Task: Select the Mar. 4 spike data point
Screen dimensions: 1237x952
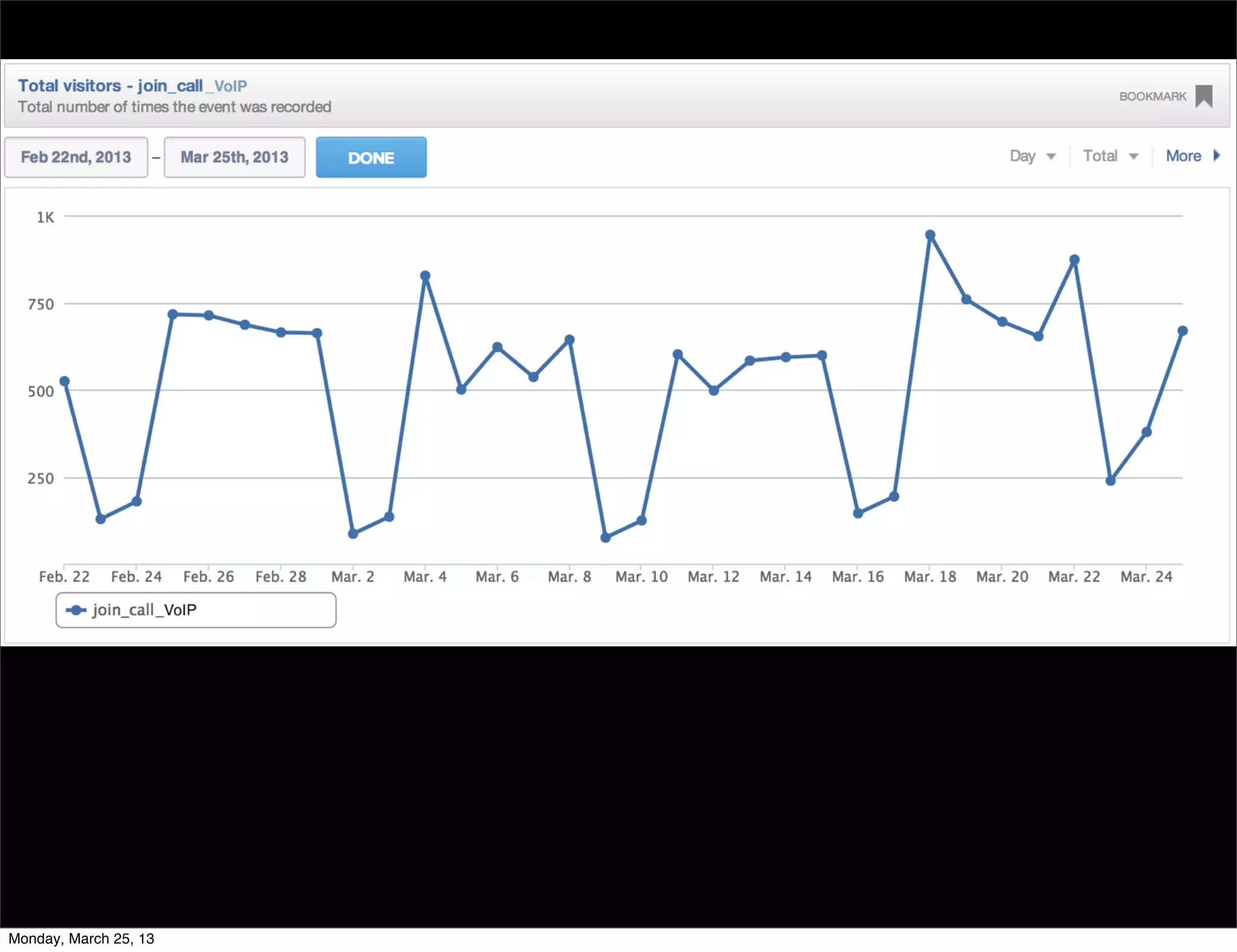Action: pos(425,276)
